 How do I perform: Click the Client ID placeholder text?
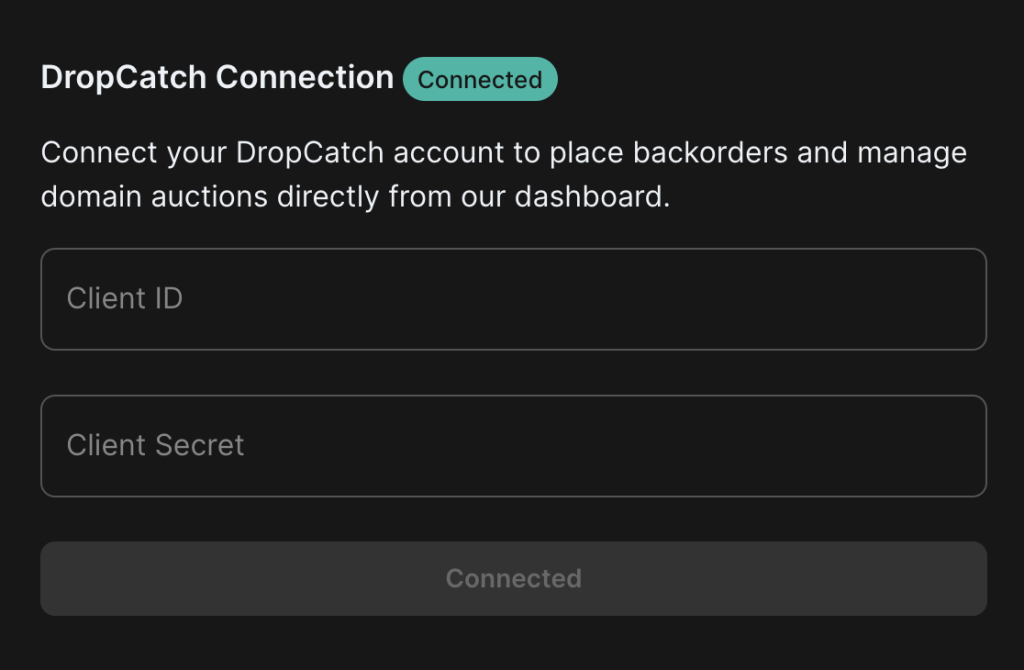point(125,298)
